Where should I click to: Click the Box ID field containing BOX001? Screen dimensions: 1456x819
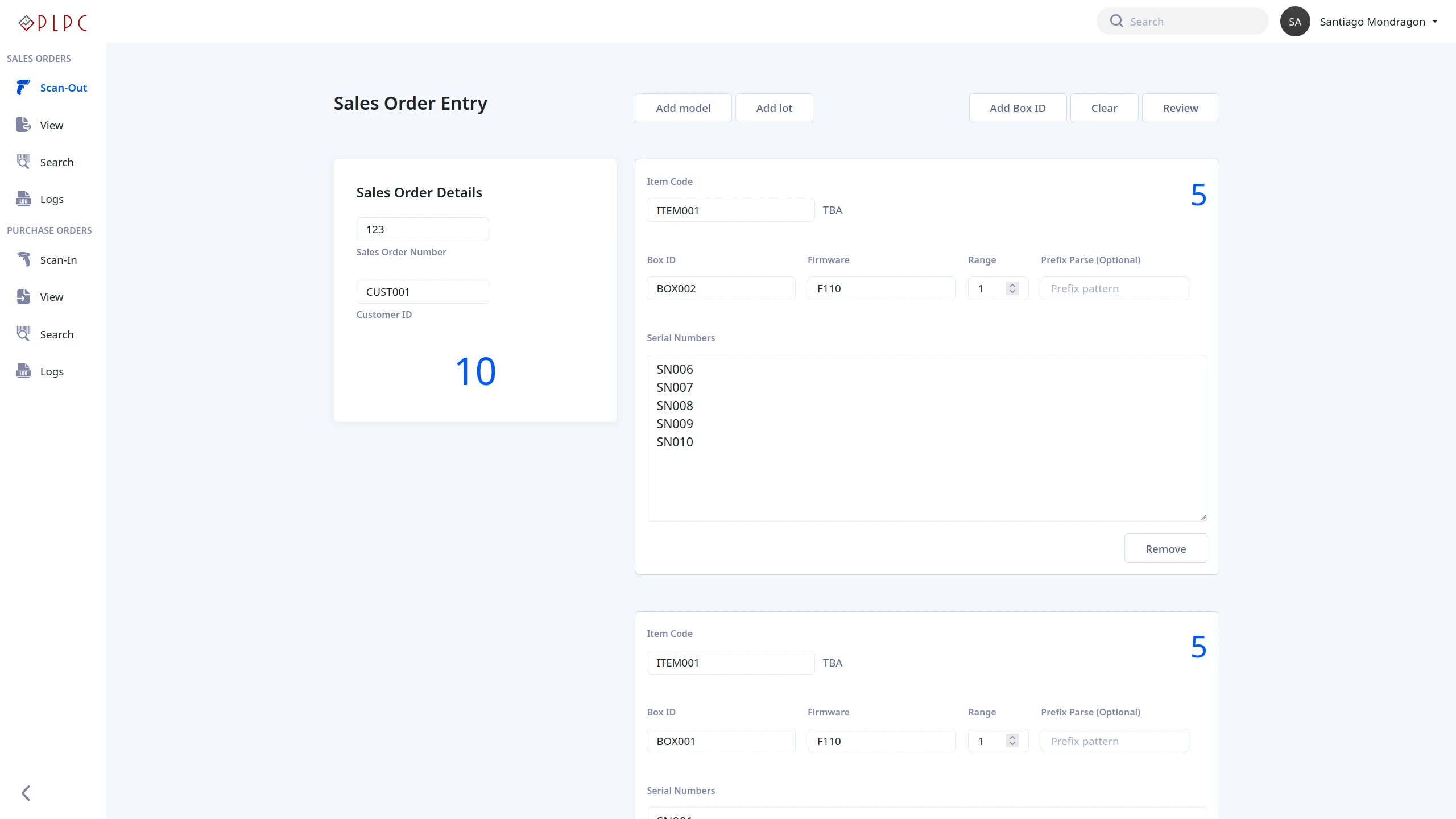721,741
